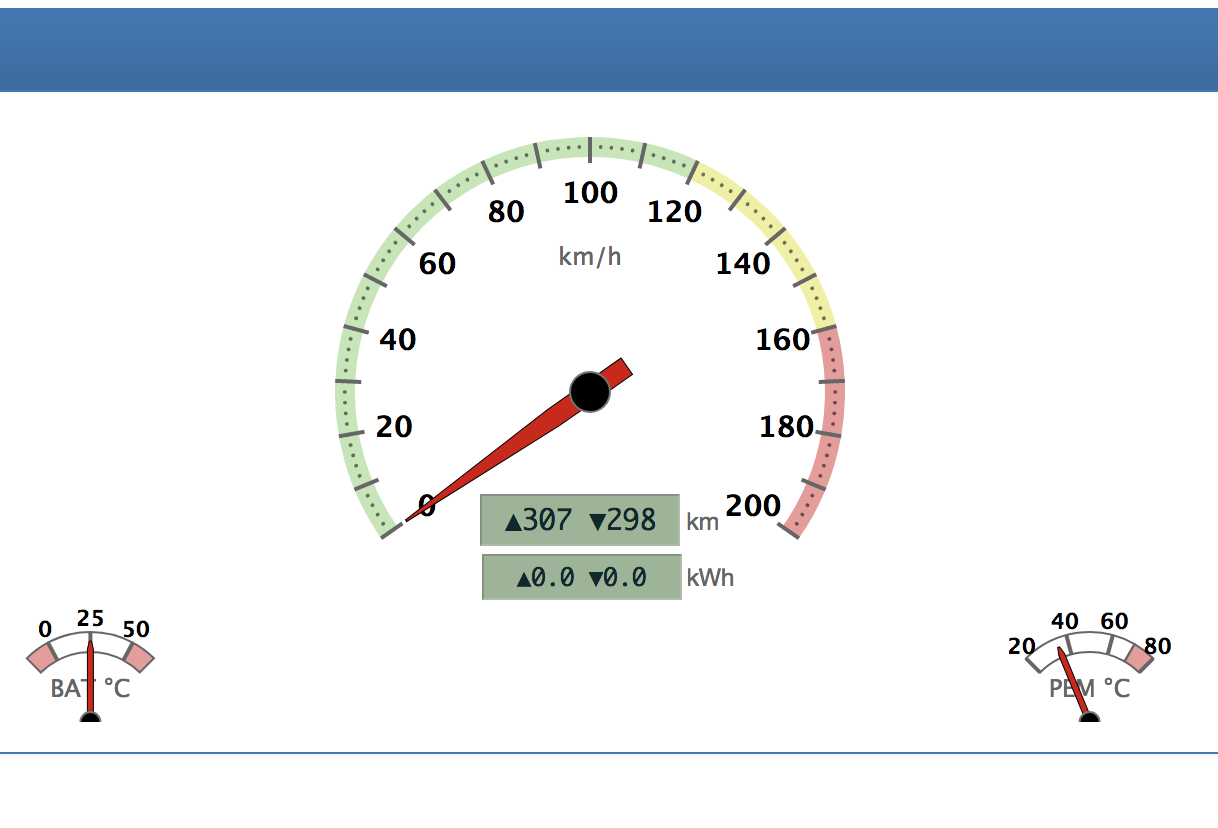1218x828 pixels.
Task: Click the 200 mark on the speedometer
Action: click(x=753, y=506)
